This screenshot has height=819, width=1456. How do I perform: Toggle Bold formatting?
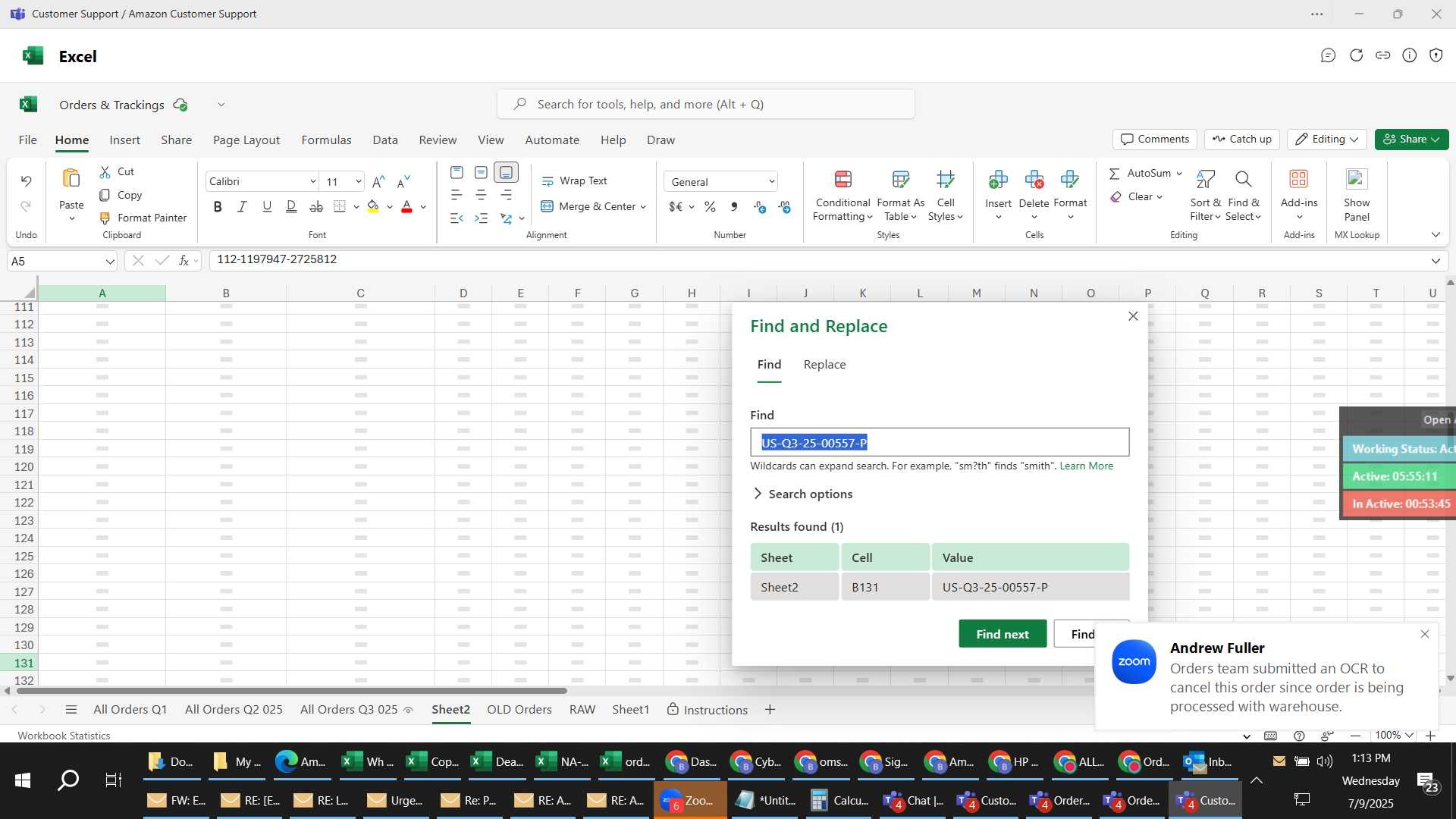tap(218, 206)
